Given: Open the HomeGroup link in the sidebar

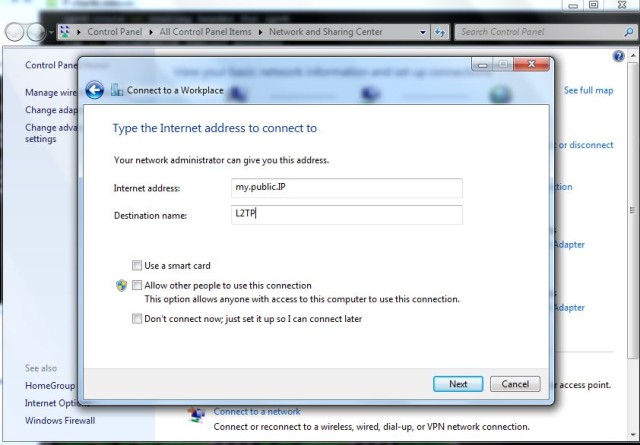Looking at the screenshot, I should point(50,385).
